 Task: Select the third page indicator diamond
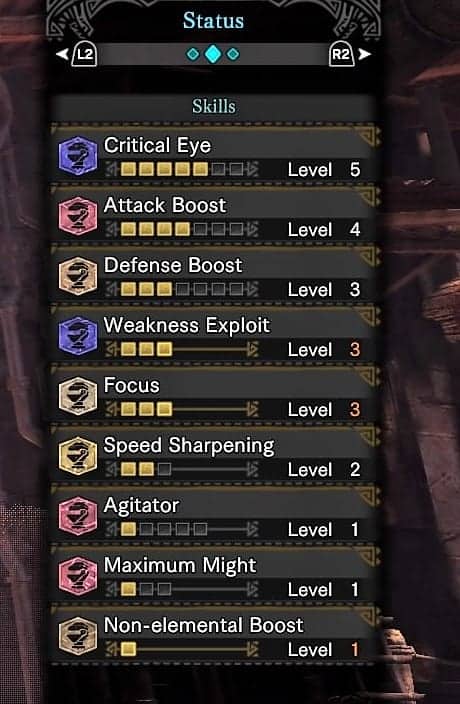pos(232,54)
